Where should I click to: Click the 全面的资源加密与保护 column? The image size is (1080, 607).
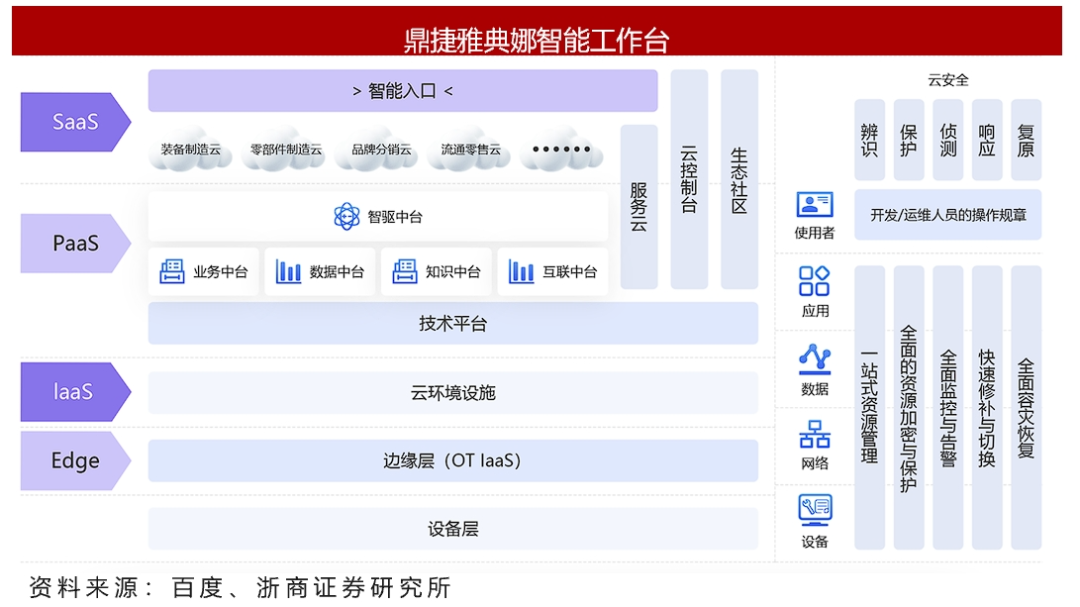(909, 407)
